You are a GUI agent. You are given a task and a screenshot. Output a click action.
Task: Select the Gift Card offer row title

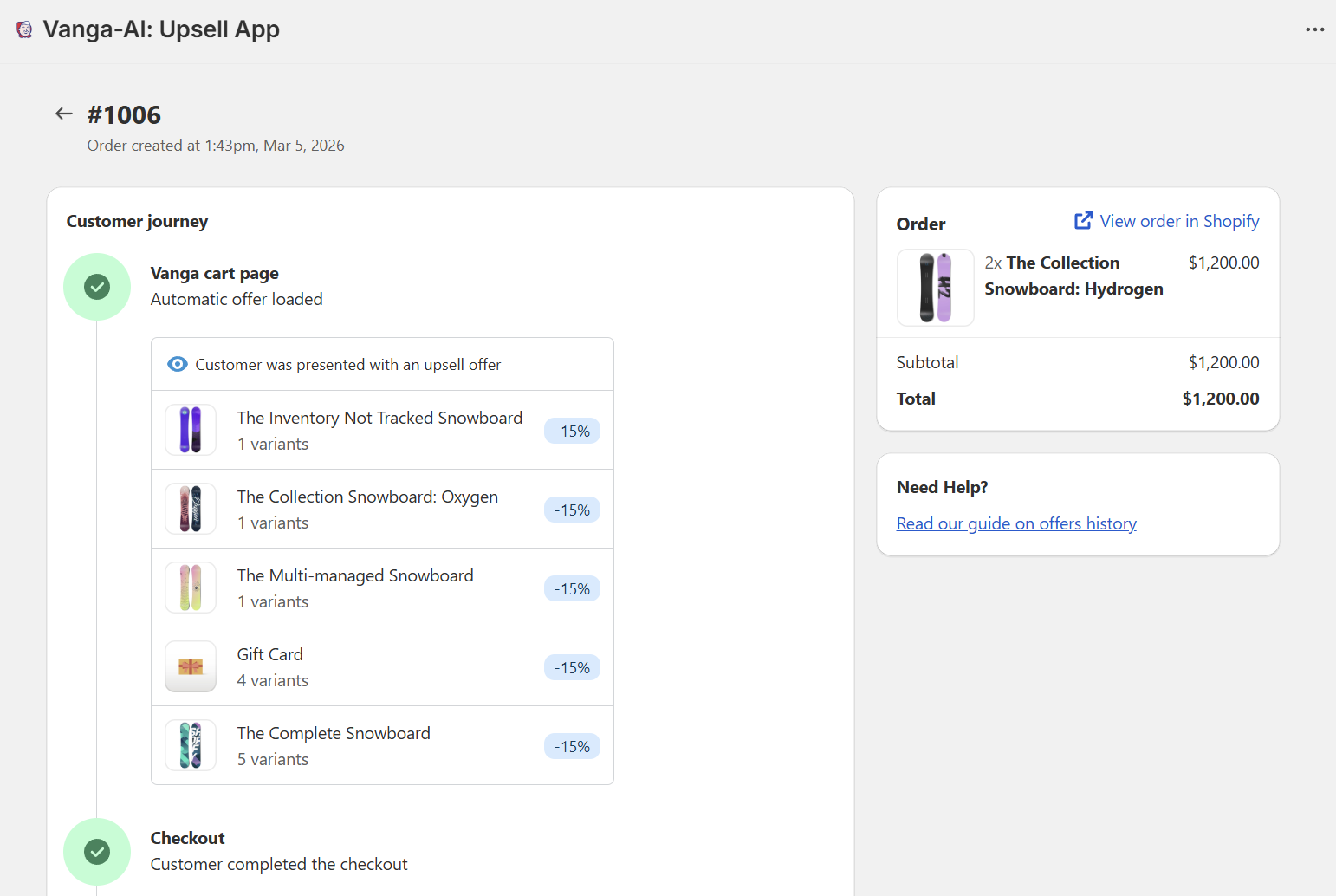(x=270, y=654)
